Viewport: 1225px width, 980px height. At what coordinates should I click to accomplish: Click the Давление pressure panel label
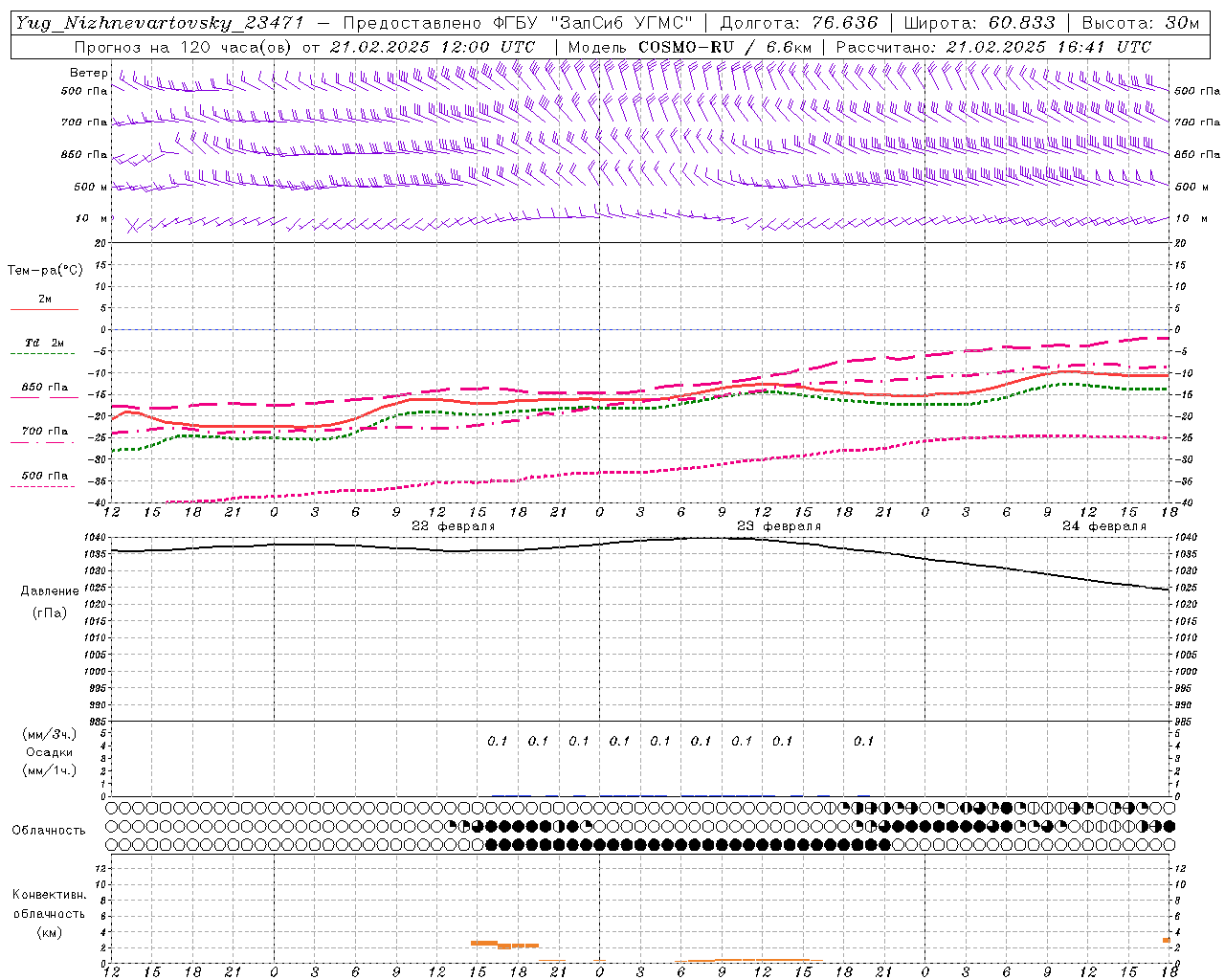click(x=50, y=591)
